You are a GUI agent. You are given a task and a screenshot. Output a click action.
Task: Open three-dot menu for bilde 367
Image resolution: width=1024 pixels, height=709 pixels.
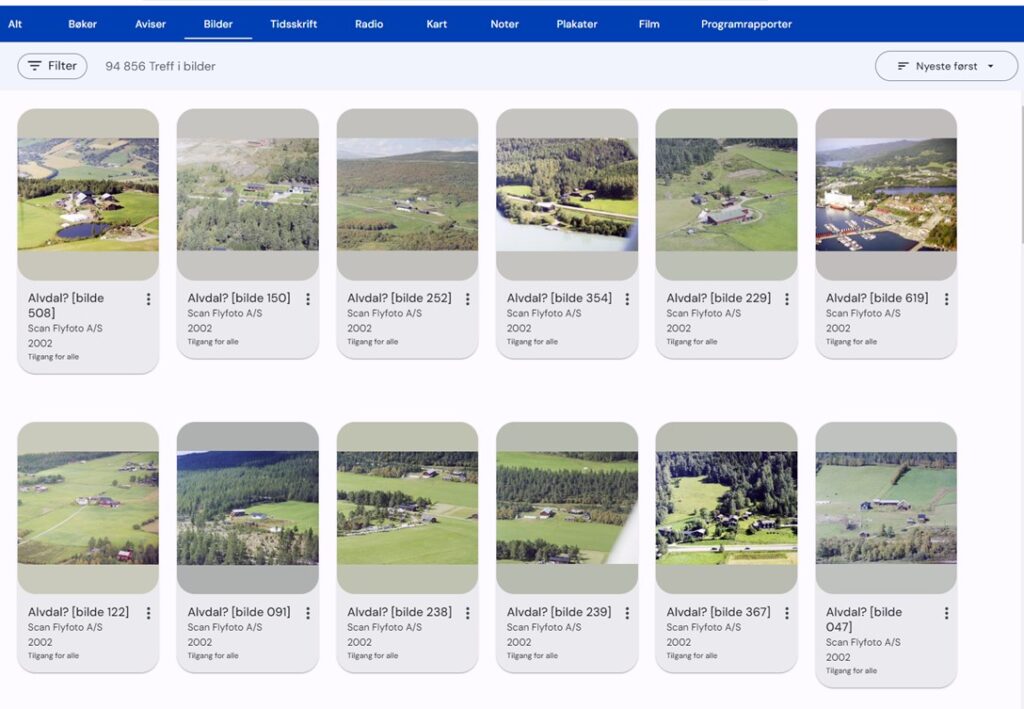787,613
